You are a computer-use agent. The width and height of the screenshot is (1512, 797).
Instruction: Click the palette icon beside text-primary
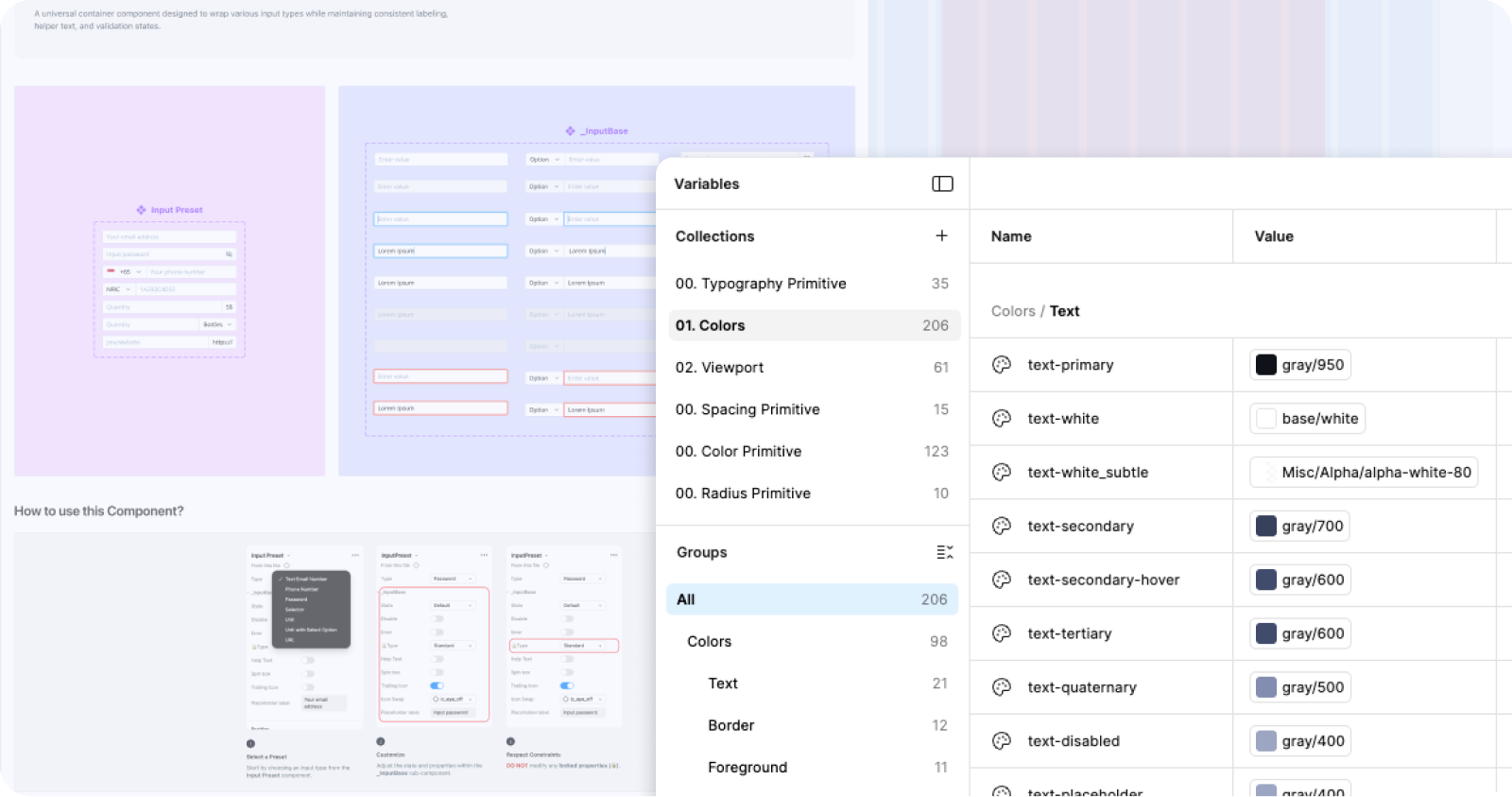coord(1002,365)
